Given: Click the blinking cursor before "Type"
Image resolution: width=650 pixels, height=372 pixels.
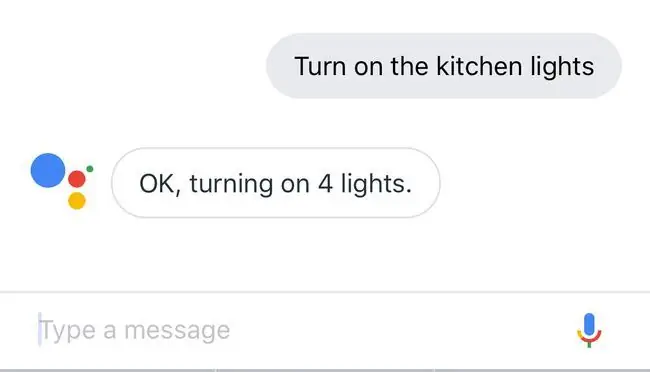Looking at the screenshot, I should click(40, 329).
